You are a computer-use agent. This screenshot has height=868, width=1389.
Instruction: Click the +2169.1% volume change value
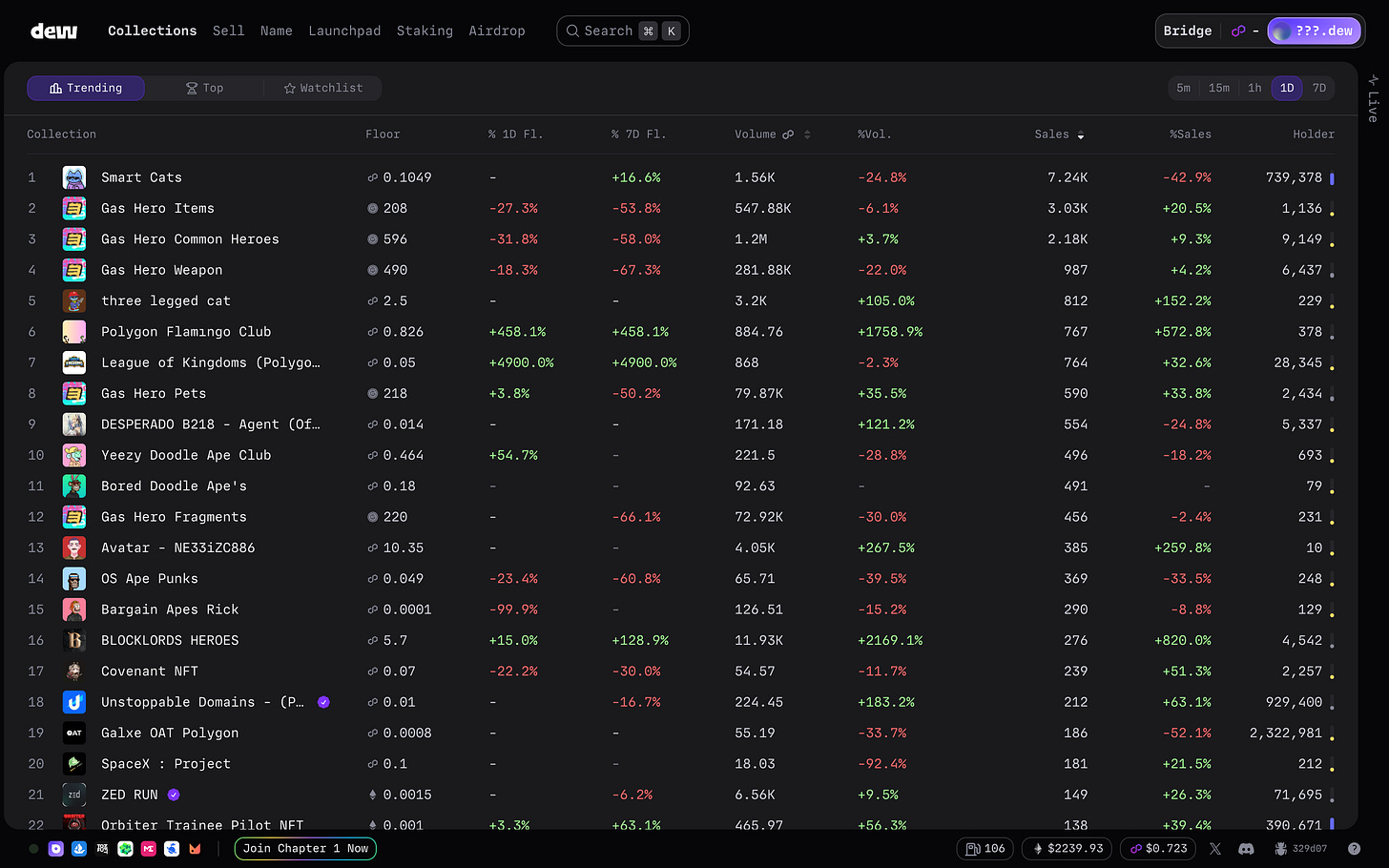[x=890, y=640]
